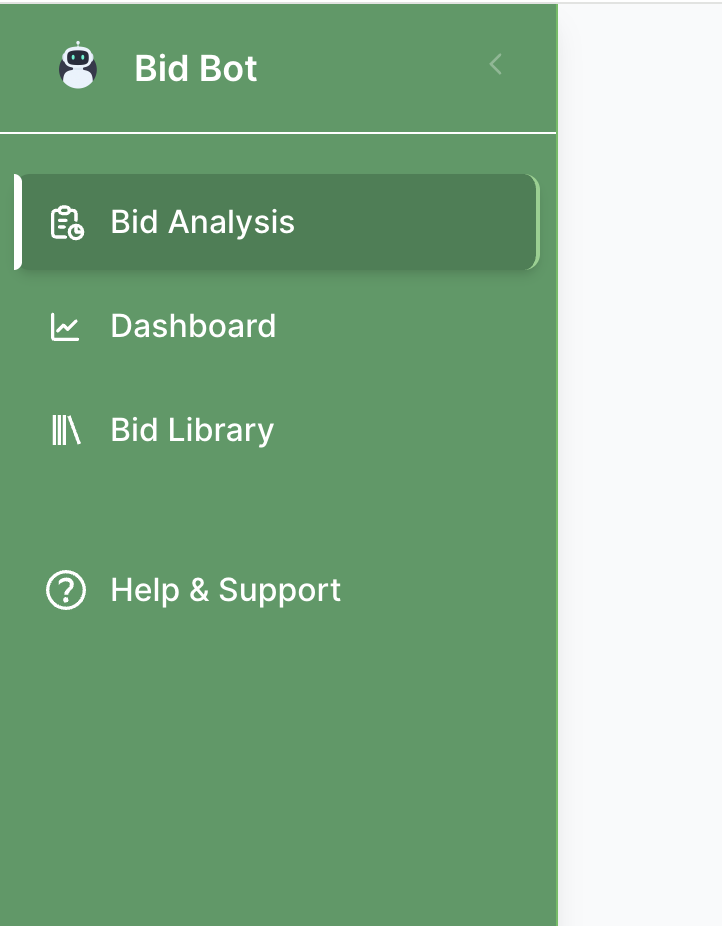This screenshot has height=926, width=722.
Task: Click the Dashboard line chart icon
Action: click(66, 327)
